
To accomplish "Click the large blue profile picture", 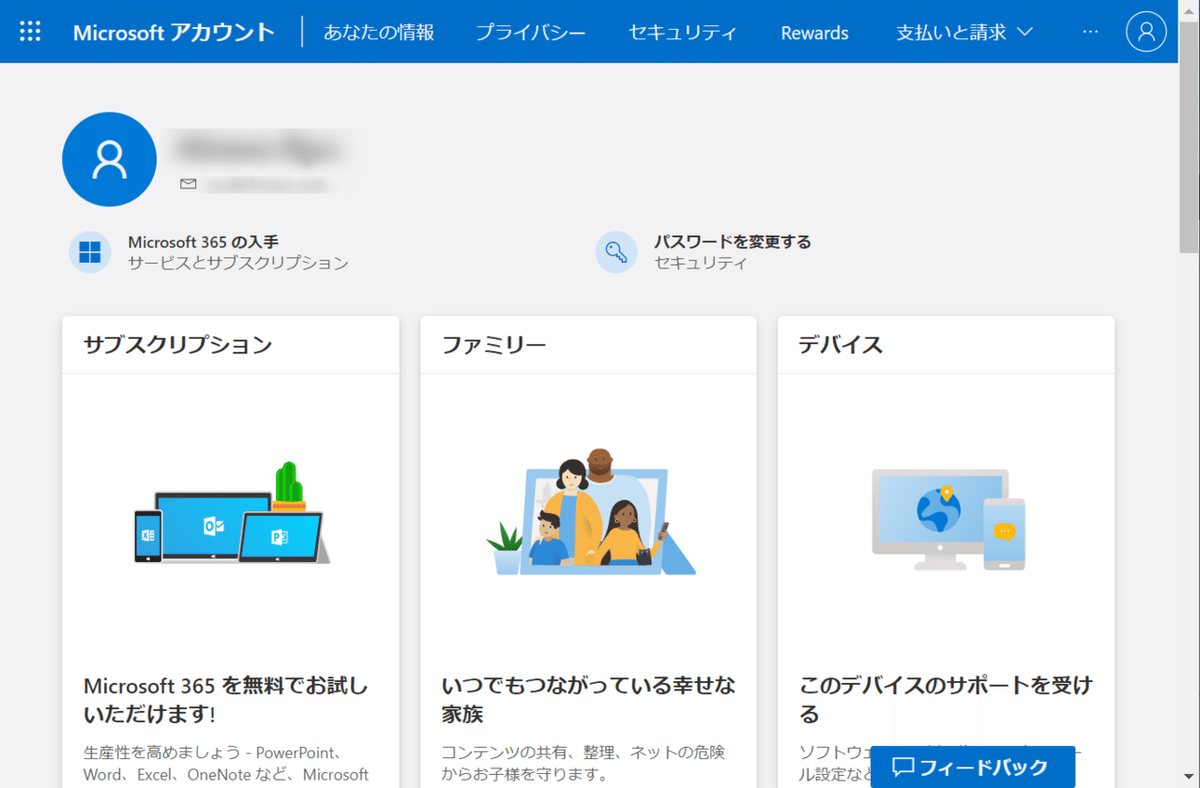I will tap(109, 159).
